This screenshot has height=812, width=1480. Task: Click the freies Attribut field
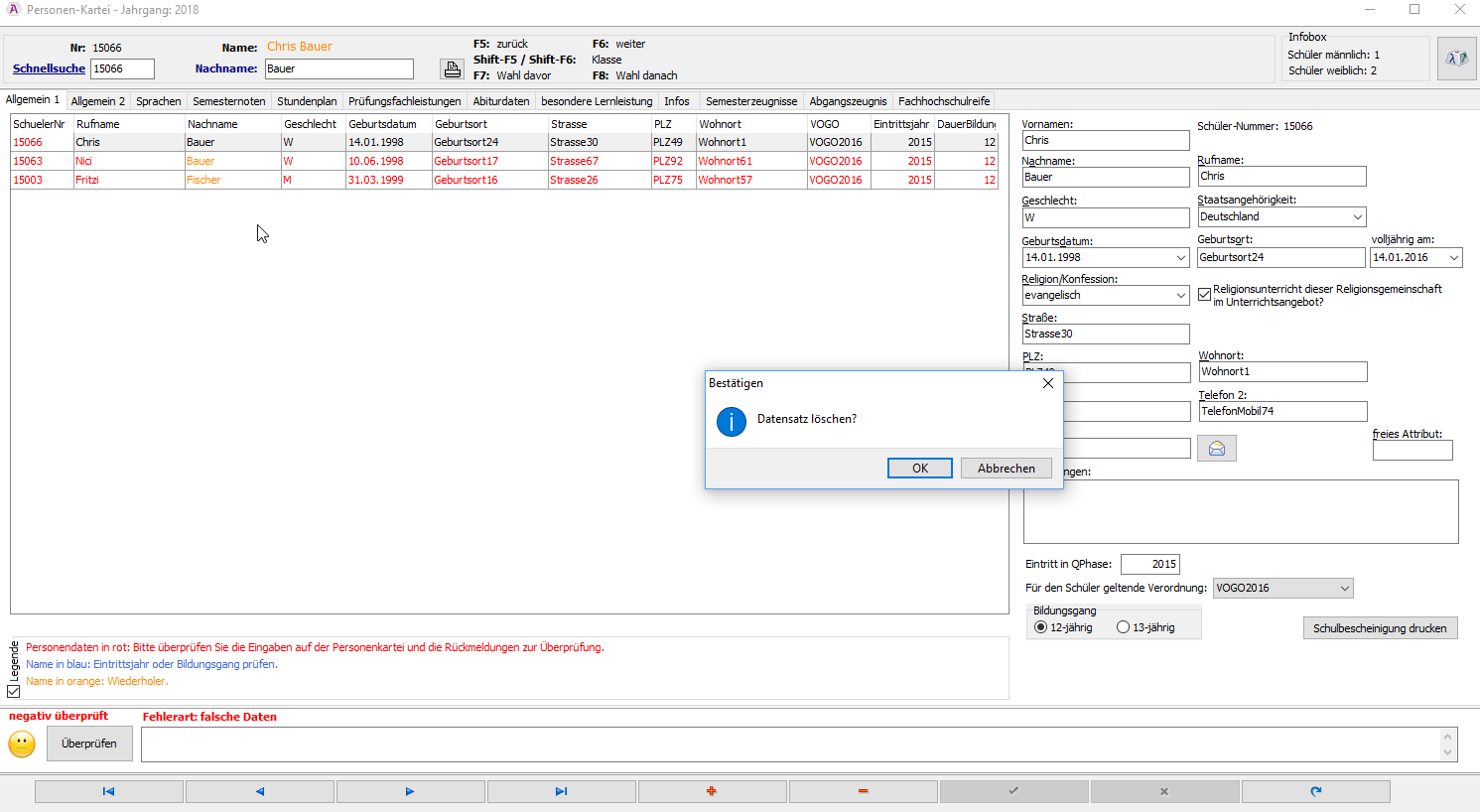(1413, 451)
